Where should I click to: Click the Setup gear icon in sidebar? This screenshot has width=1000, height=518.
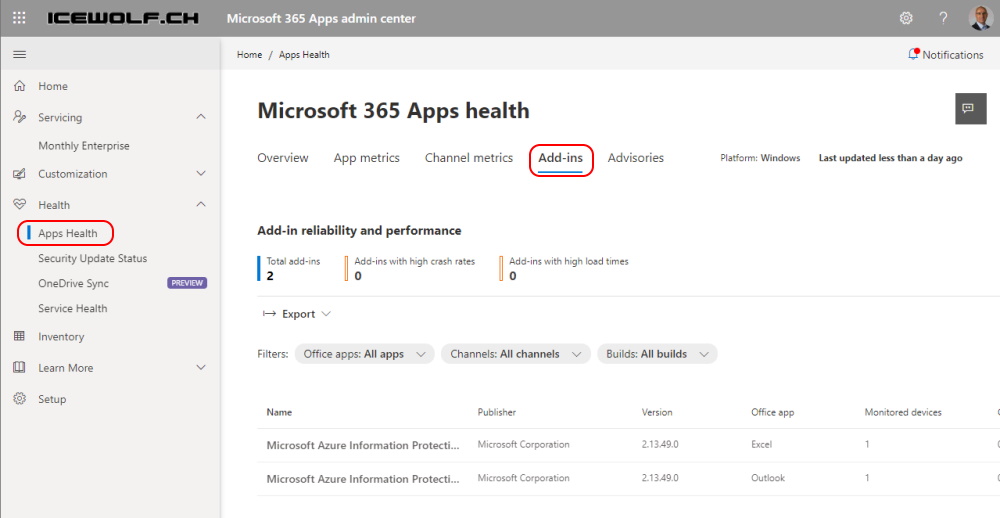click(x=20, y=399)
